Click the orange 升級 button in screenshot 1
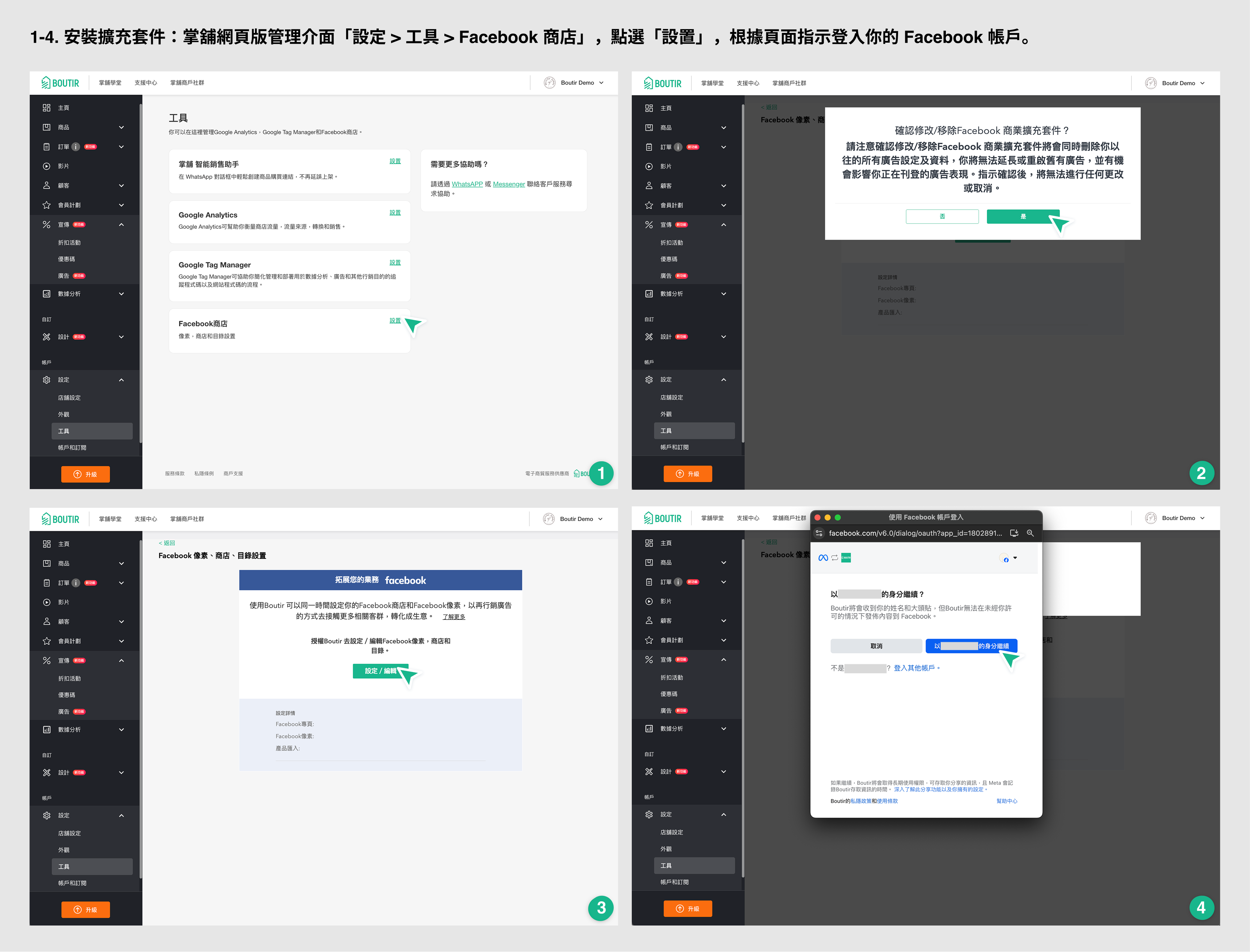Screen dimensions: 1250x952 (86, 474)
